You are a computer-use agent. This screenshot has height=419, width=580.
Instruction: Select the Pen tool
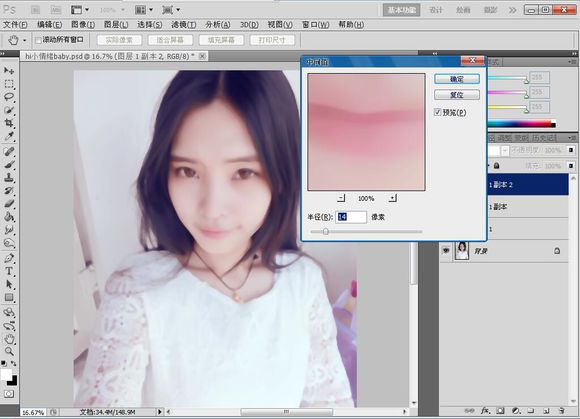tap(9, 258)
